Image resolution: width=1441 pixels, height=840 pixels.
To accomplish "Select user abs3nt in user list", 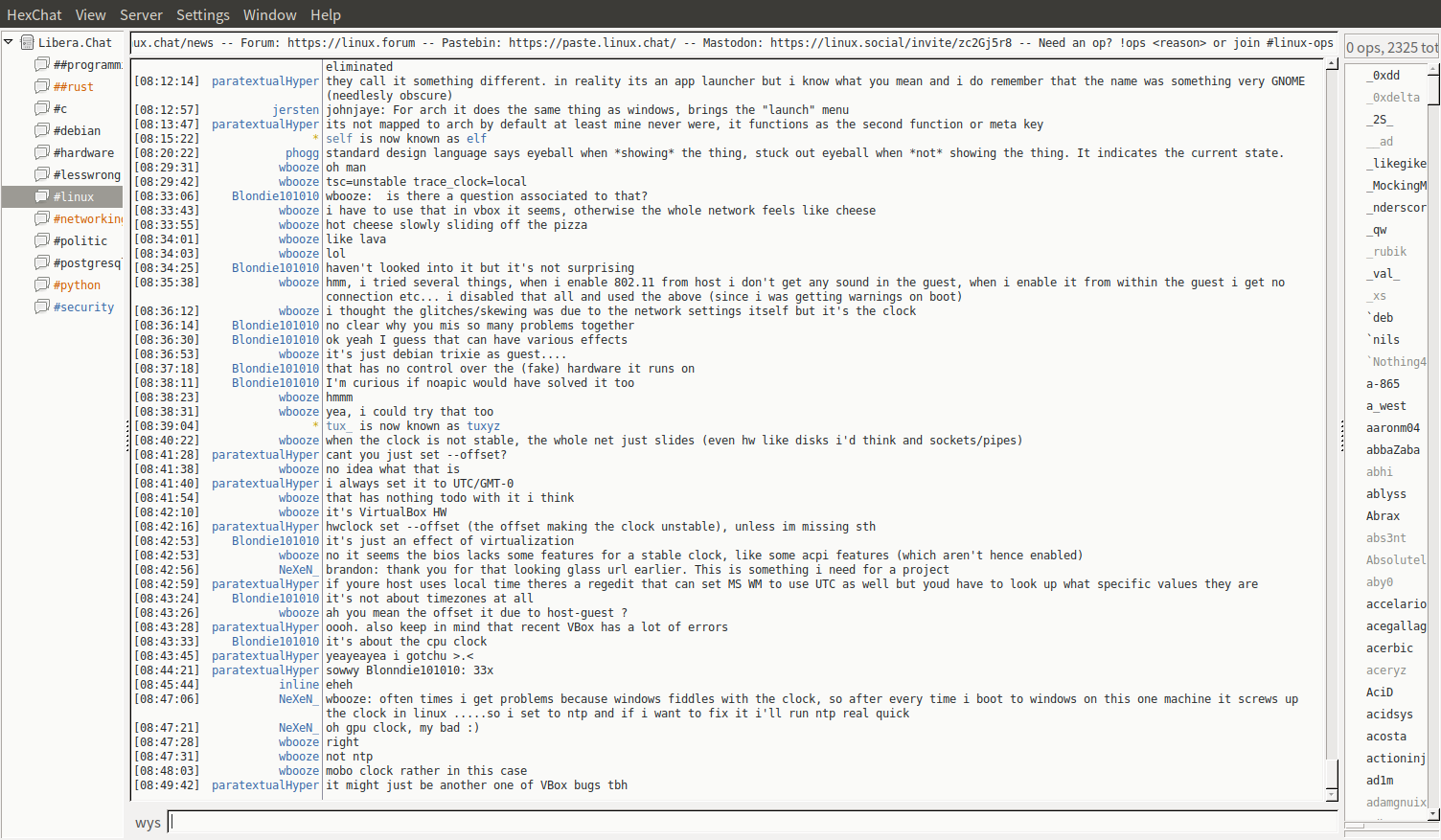I will 1386,537.
